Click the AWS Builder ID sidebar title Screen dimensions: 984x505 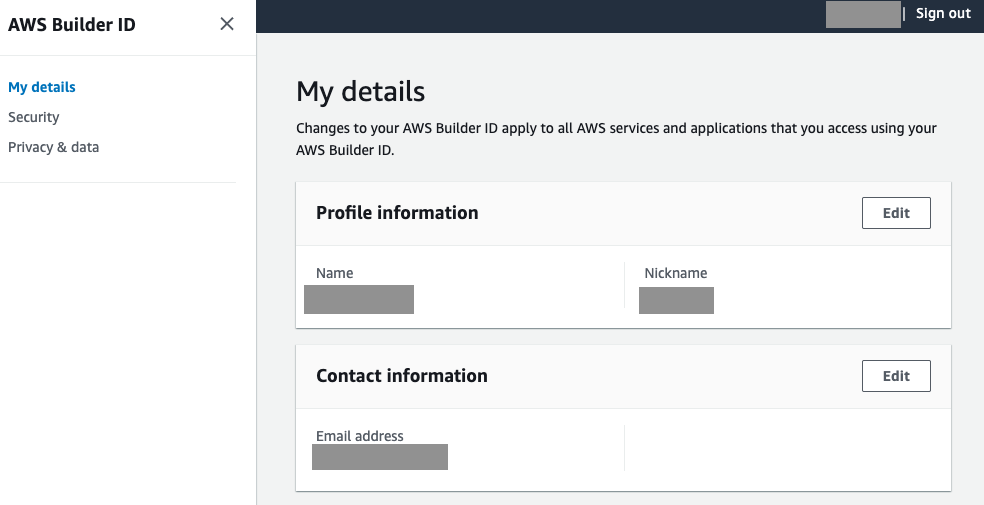click(x=72, y=25)
